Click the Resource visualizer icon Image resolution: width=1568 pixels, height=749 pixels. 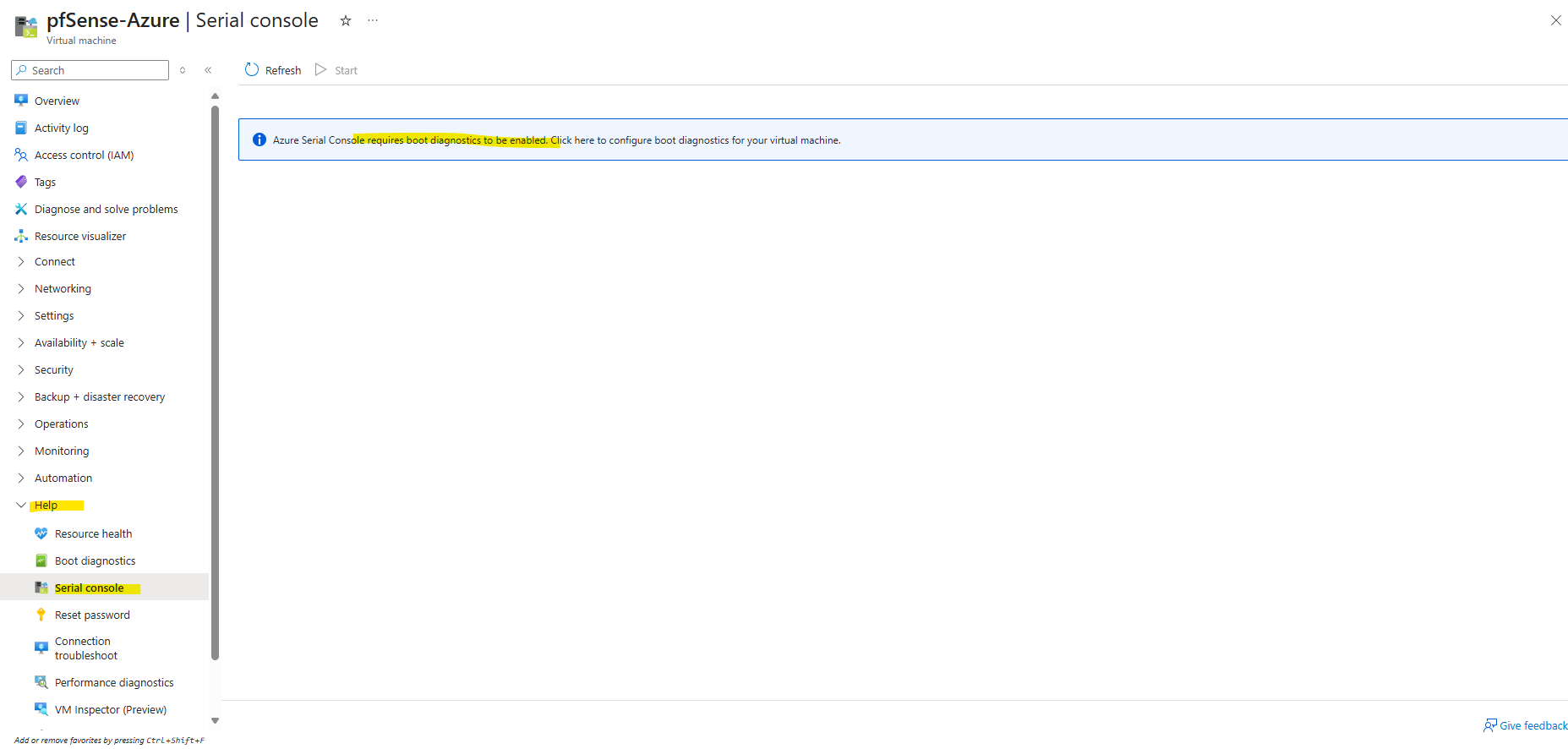point(21,236)
